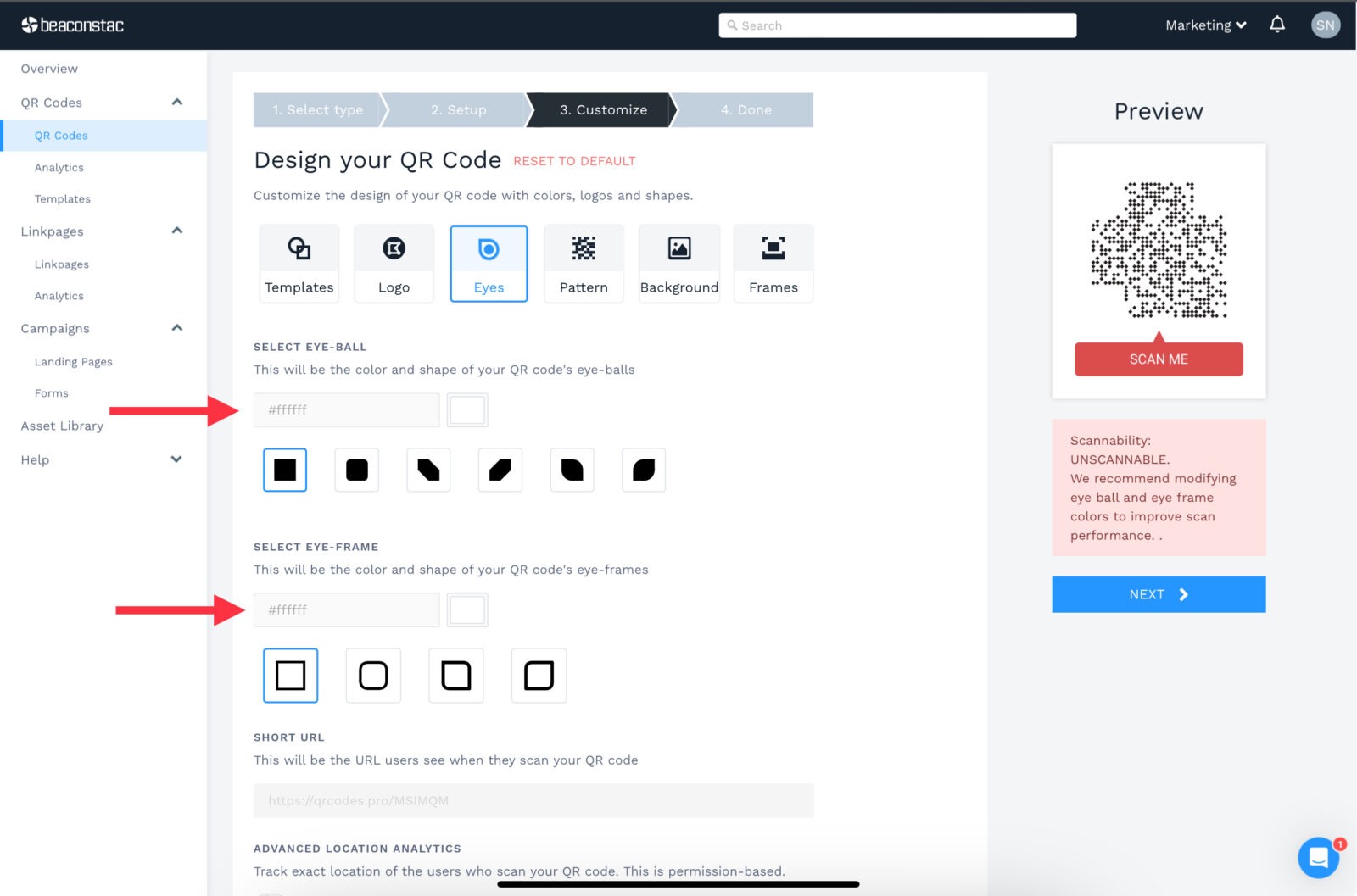Click the eye-frame hex color input field
The width and height of the screenshot is (1357, 896).
(x=346, y=609)
